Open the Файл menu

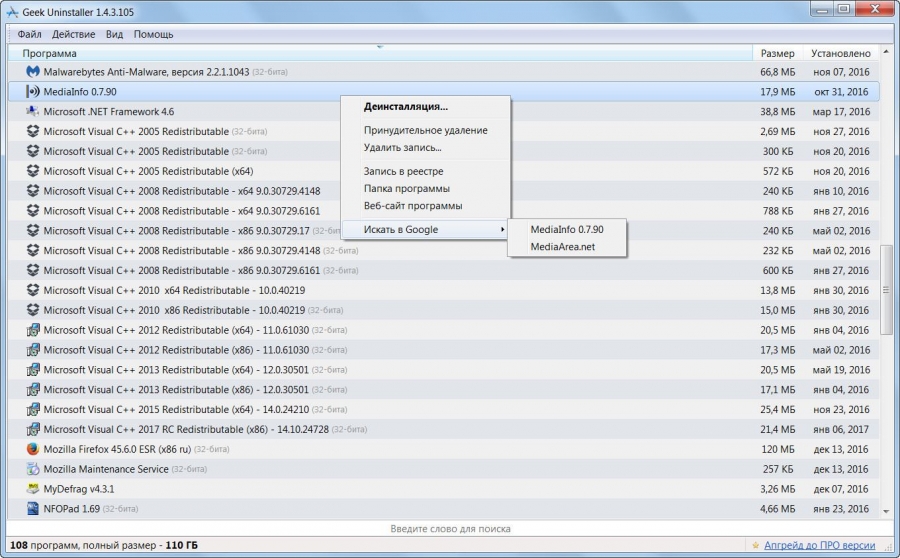click(29, 34)
